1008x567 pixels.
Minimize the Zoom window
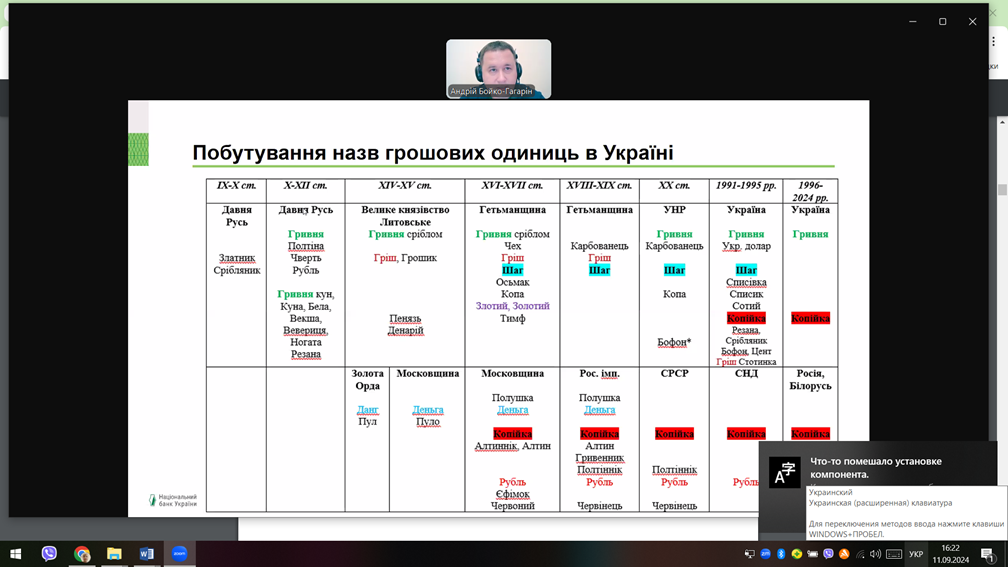click(x=913, y=21)
